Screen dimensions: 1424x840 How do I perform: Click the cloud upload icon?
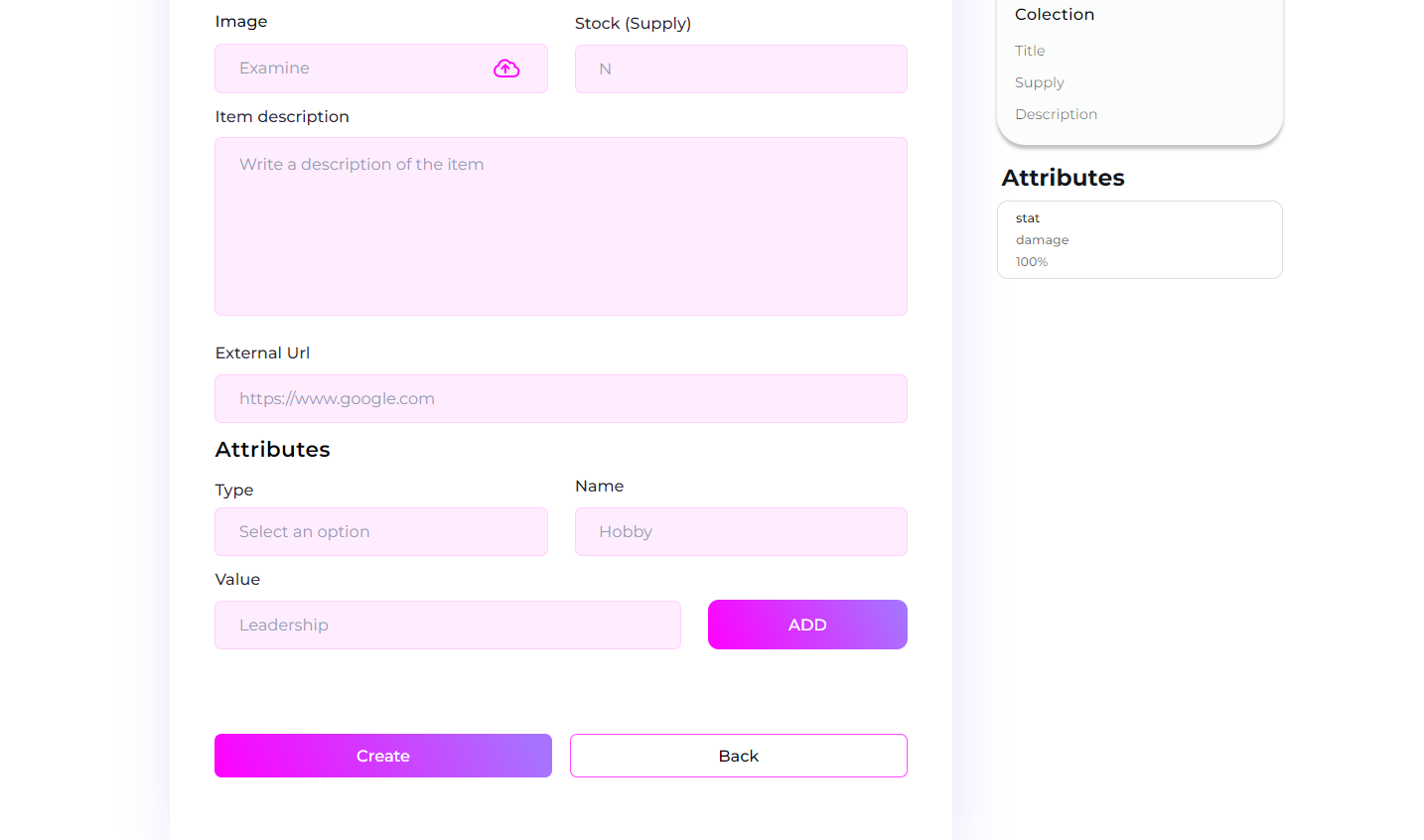click(506, 69)
